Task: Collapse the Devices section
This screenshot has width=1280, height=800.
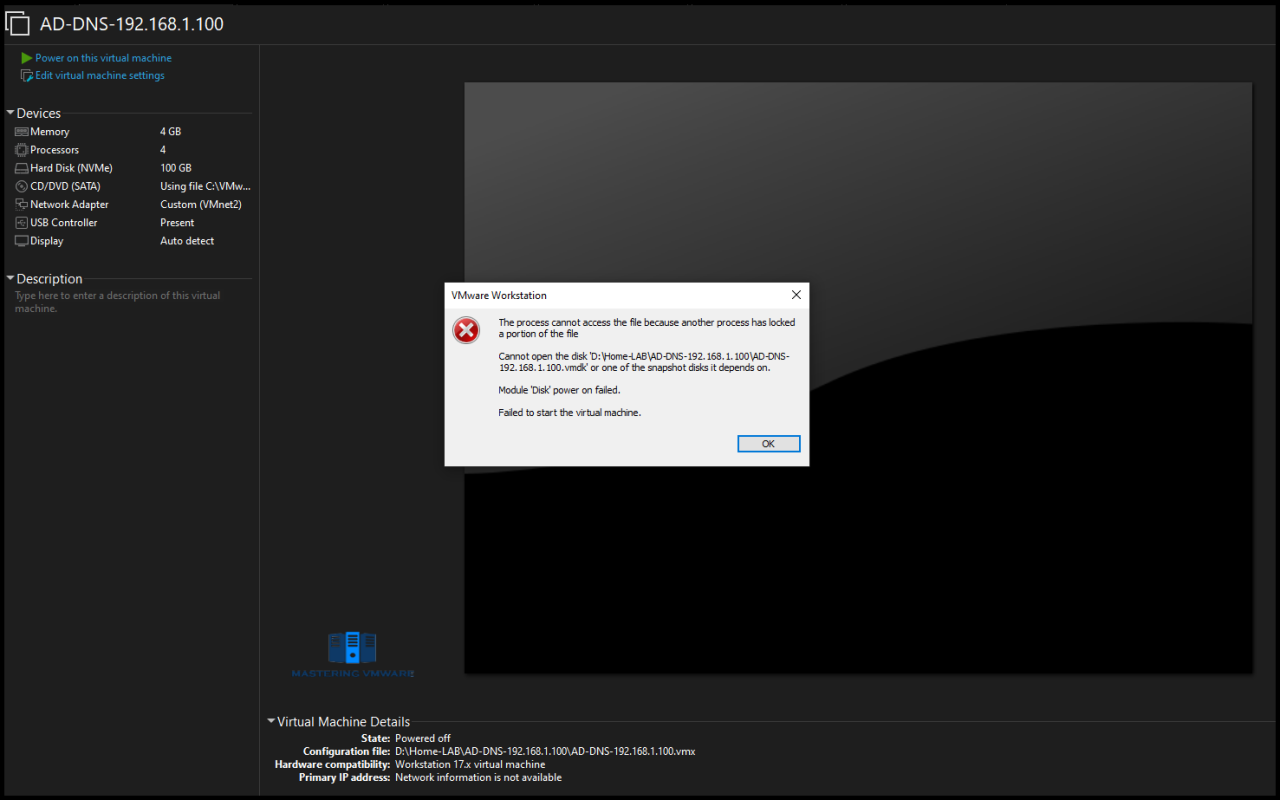Action: tap(10, 113)
